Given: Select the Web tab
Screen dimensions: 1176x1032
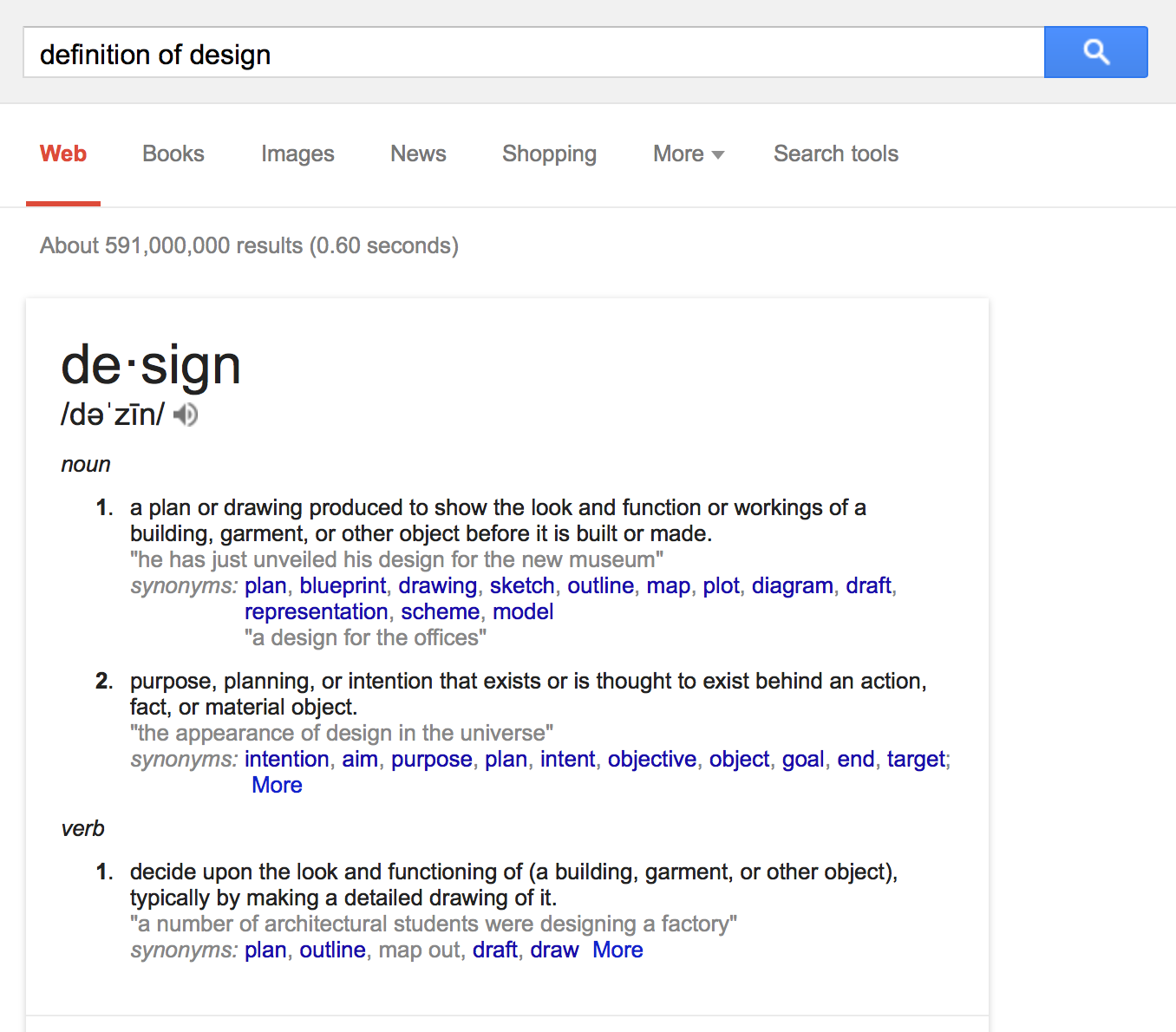Looking at the screenshot, I should (63, 153).
